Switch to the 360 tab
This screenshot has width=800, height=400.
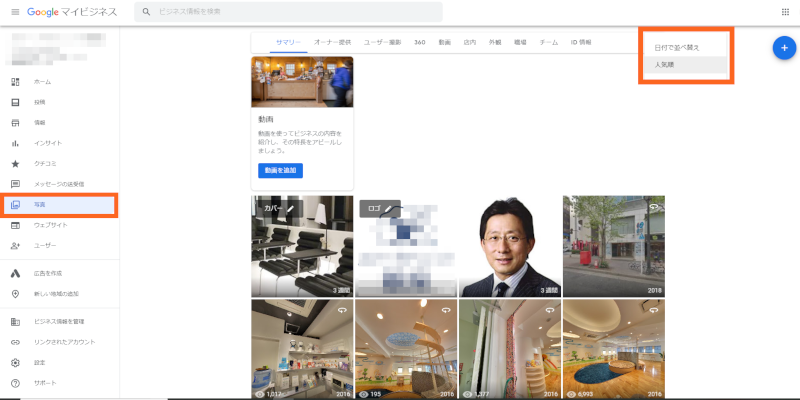point(419,43)
